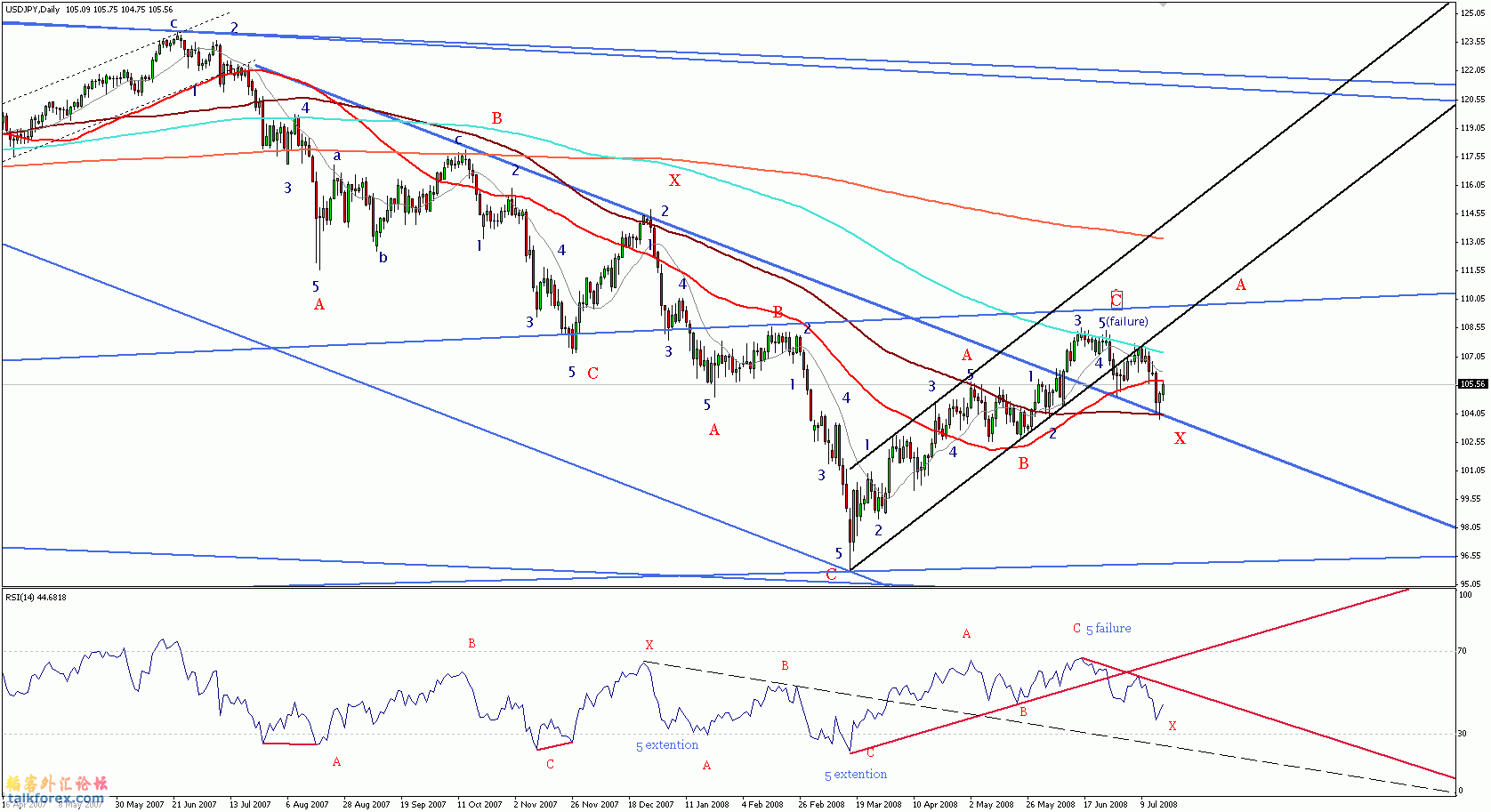Select the "C 5 failure" annotation in RSI panel

point(1101,628)
